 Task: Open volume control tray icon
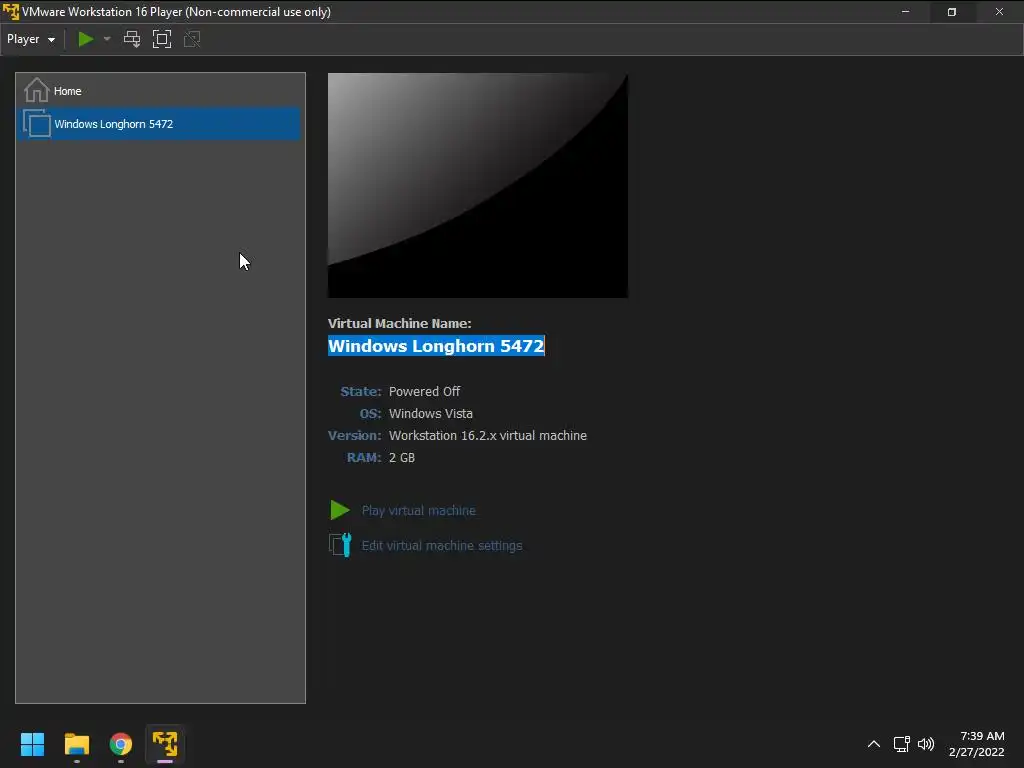tap(926, 744)
